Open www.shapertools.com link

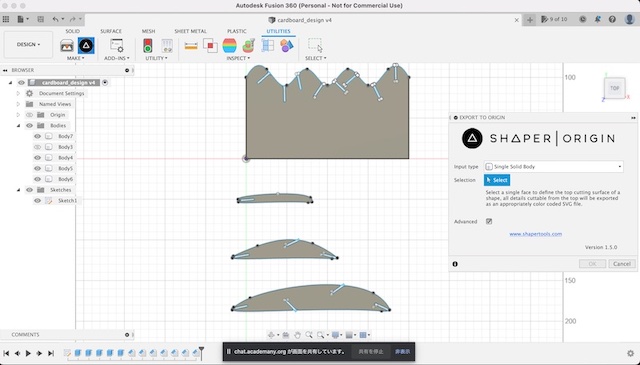coord(536,234)
